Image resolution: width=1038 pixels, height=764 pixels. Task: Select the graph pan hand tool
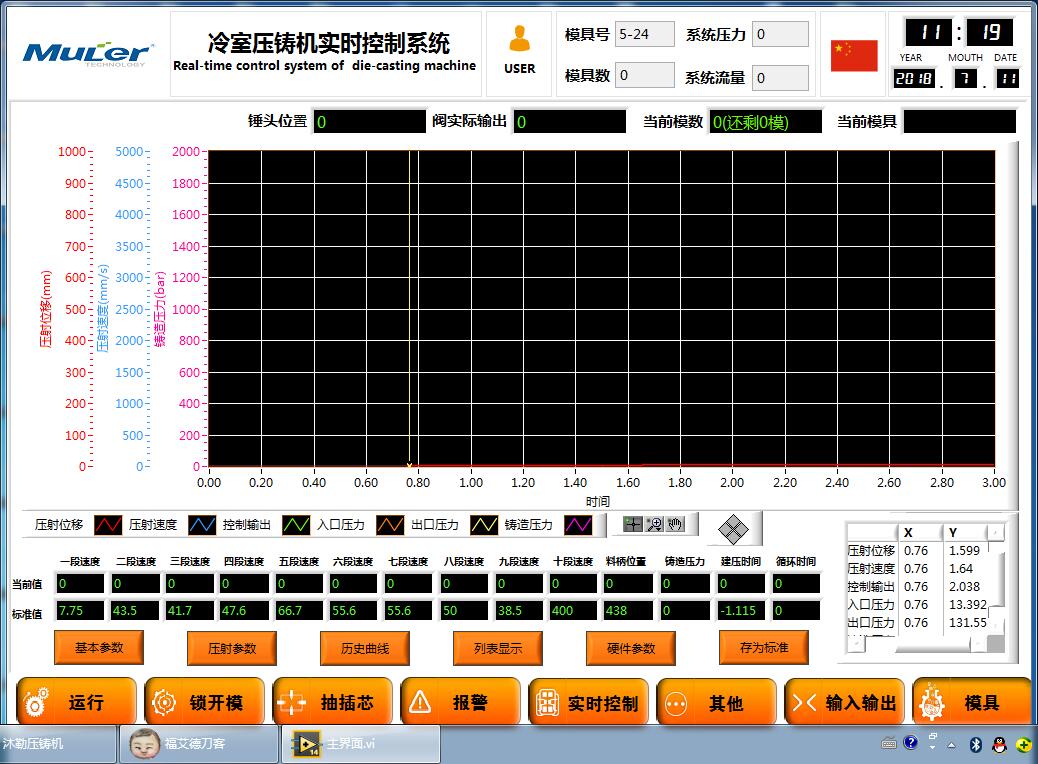(676, 524)
